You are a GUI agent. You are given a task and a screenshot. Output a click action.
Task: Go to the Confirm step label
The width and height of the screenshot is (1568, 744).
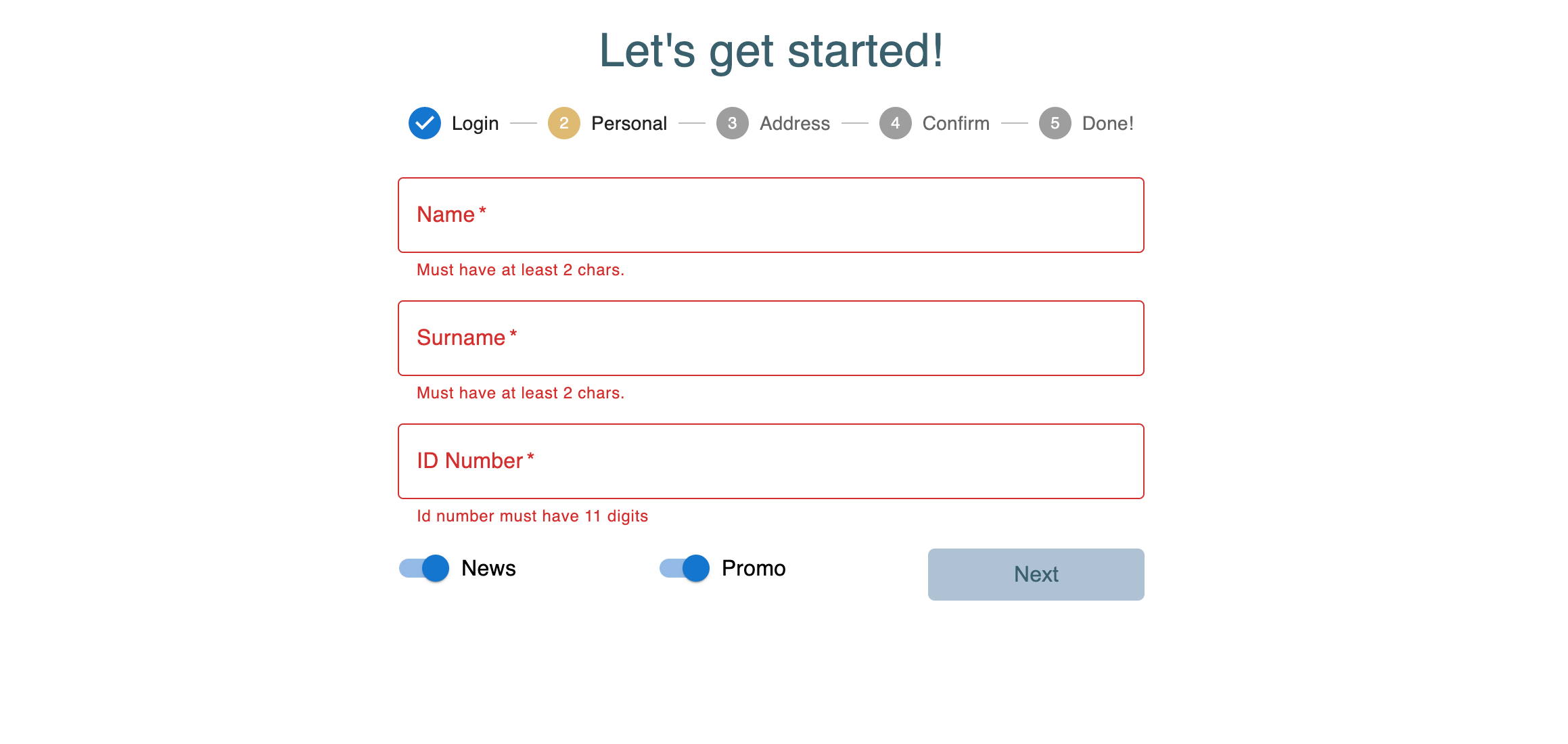955,123
